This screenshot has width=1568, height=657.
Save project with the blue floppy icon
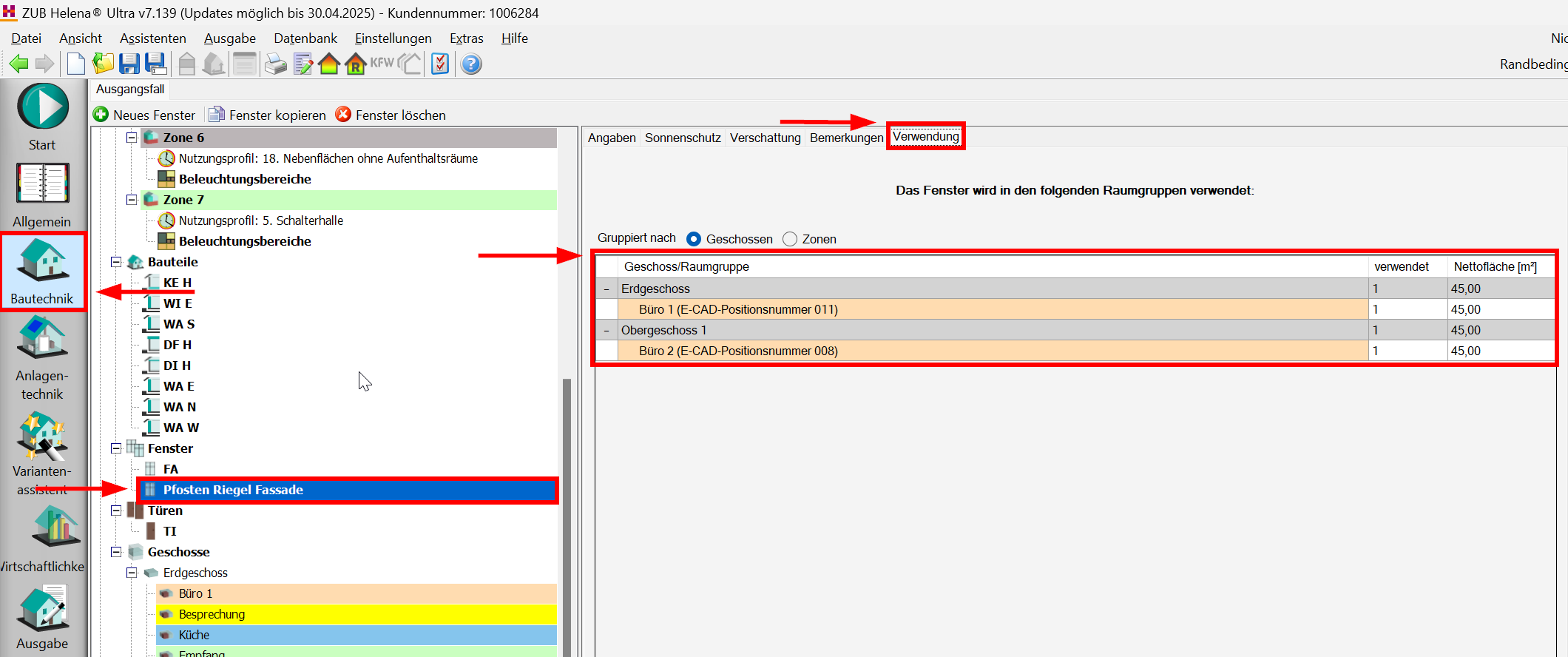coord(129,64)
